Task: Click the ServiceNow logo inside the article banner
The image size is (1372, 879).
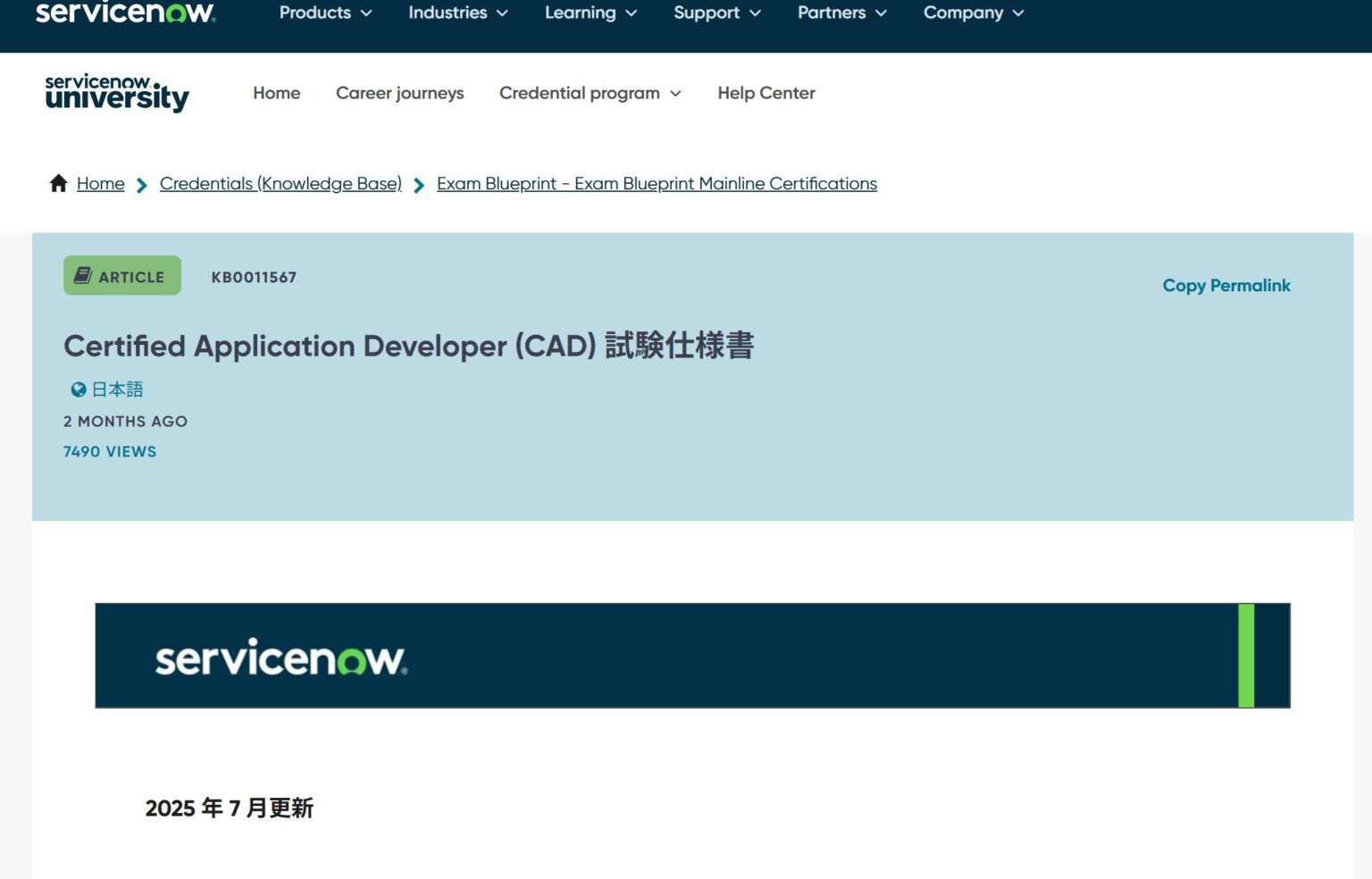Action: click(280, 658)
